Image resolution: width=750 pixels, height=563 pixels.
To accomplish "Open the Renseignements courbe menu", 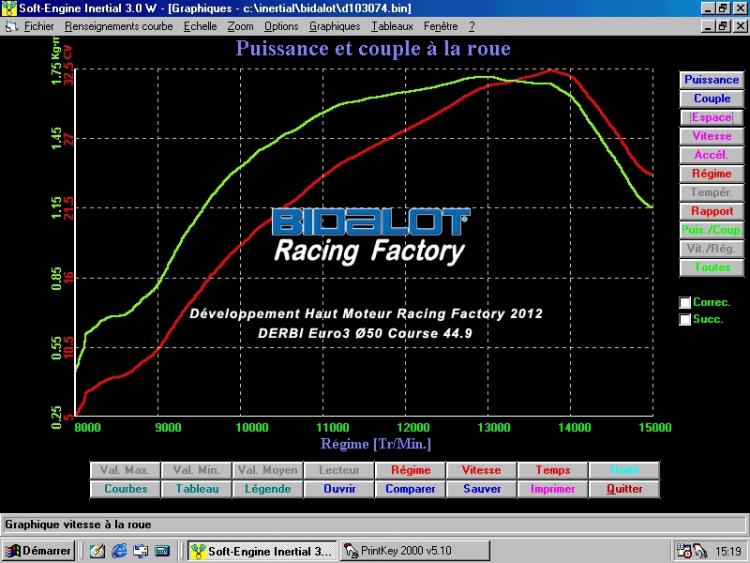I will (118, 26).
